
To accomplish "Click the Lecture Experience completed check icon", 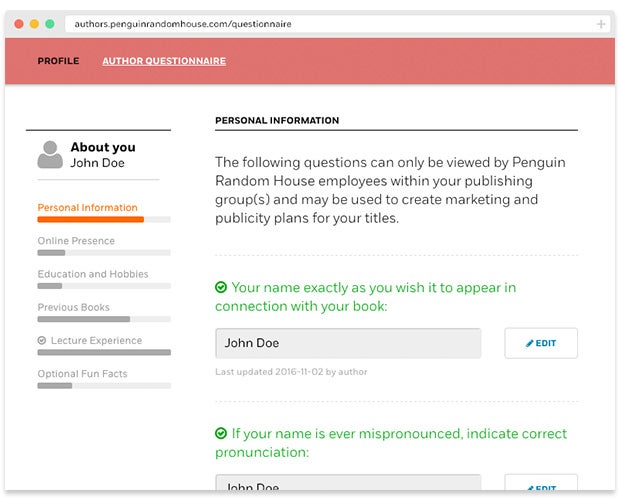I will pos(42,340).
